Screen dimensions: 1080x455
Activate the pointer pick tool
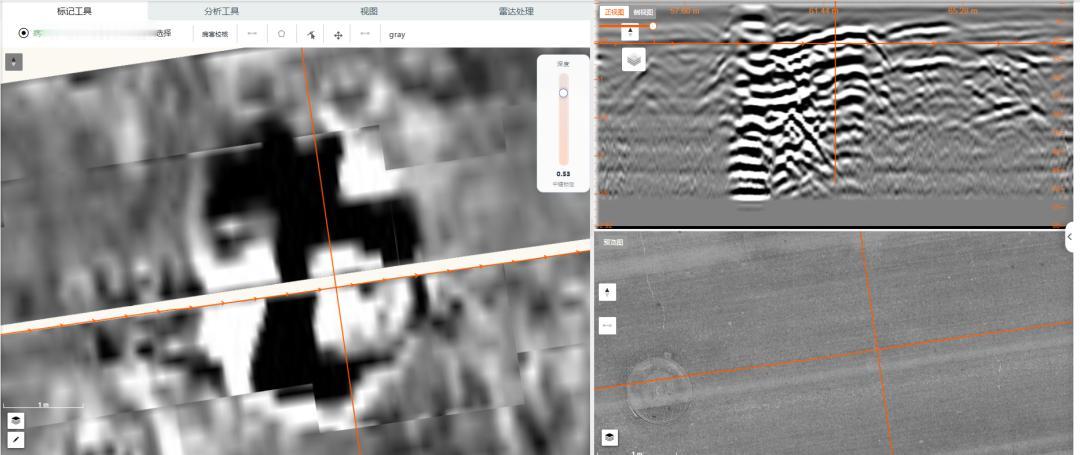[311, 34]
